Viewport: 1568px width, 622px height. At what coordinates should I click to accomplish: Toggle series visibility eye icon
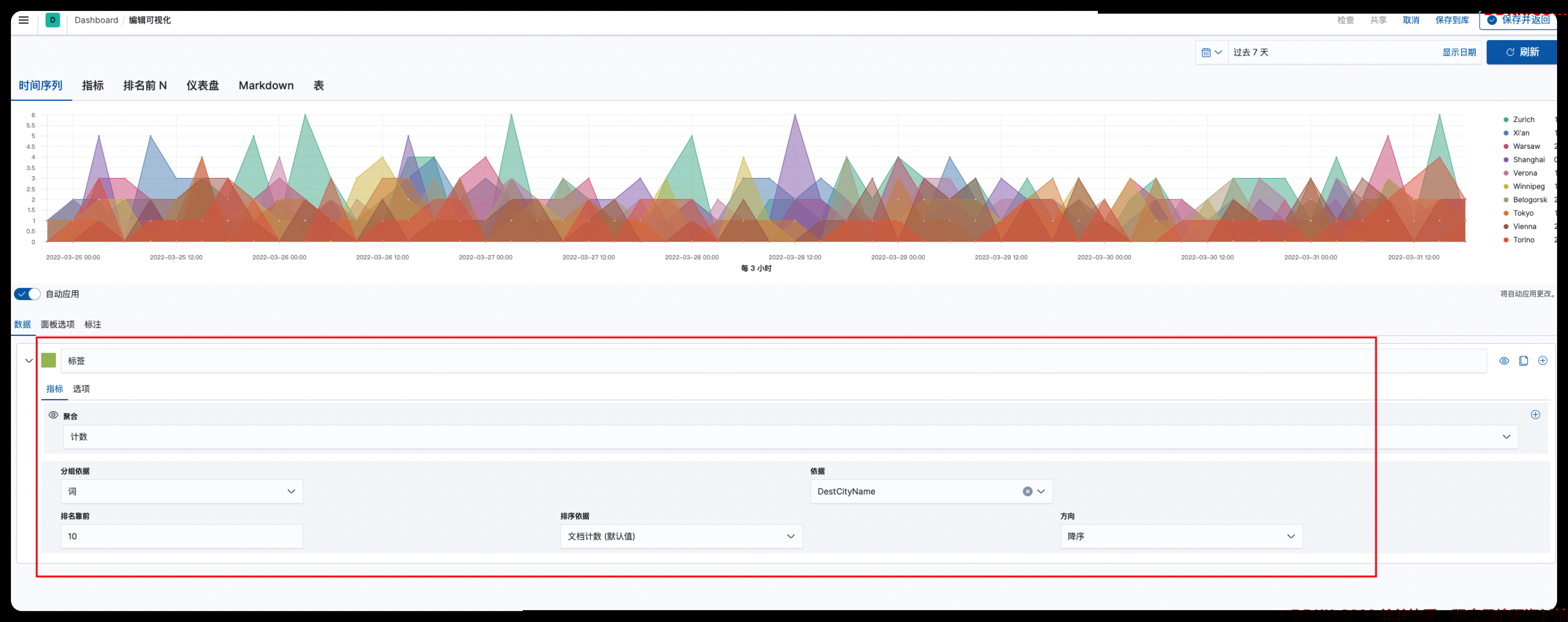tap(1504, 361)
